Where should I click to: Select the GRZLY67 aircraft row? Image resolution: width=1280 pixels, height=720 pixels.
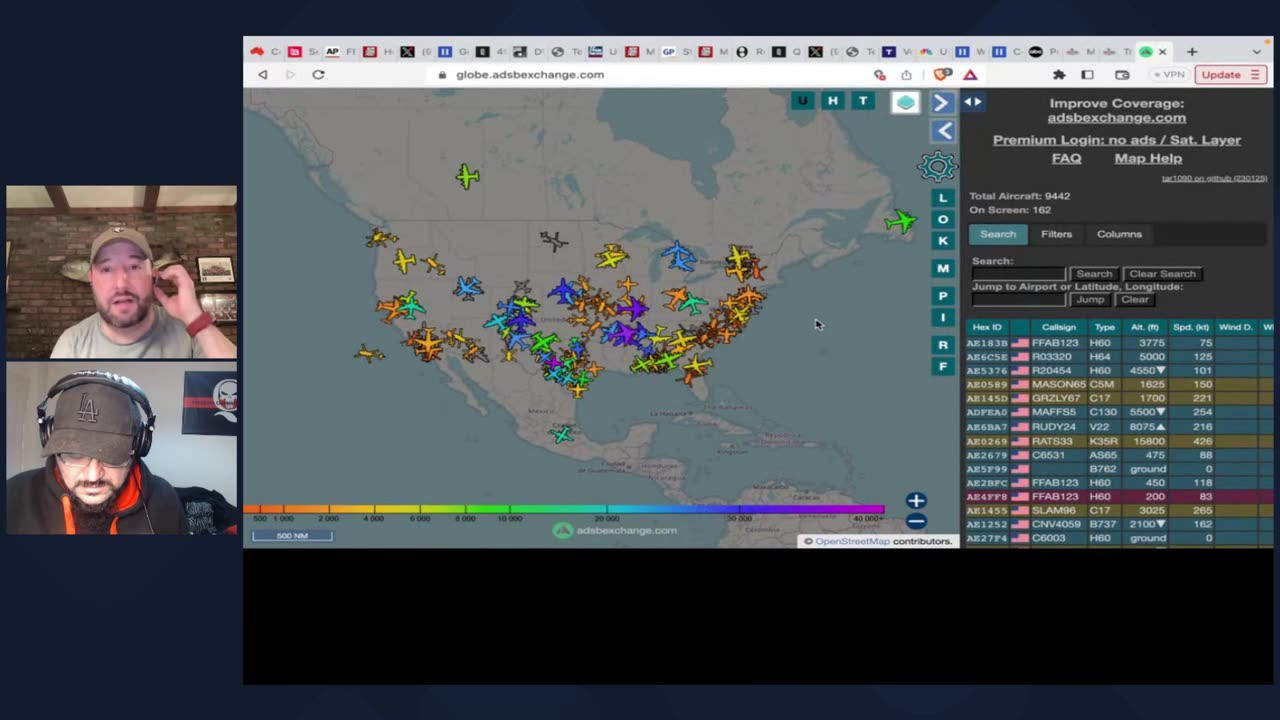(1119, 399)
